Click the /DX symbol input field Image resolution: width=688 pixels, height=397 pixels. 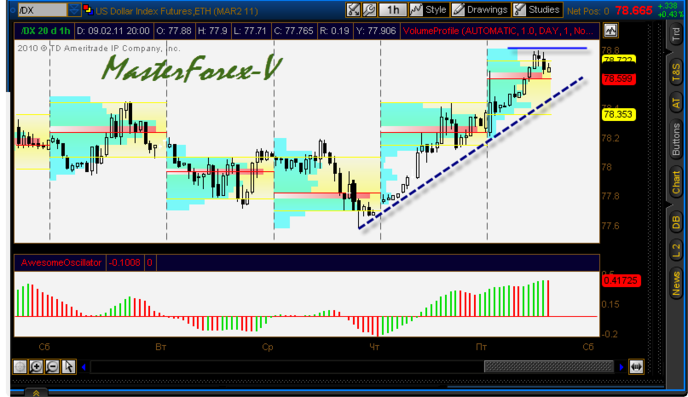pos(42,10)
